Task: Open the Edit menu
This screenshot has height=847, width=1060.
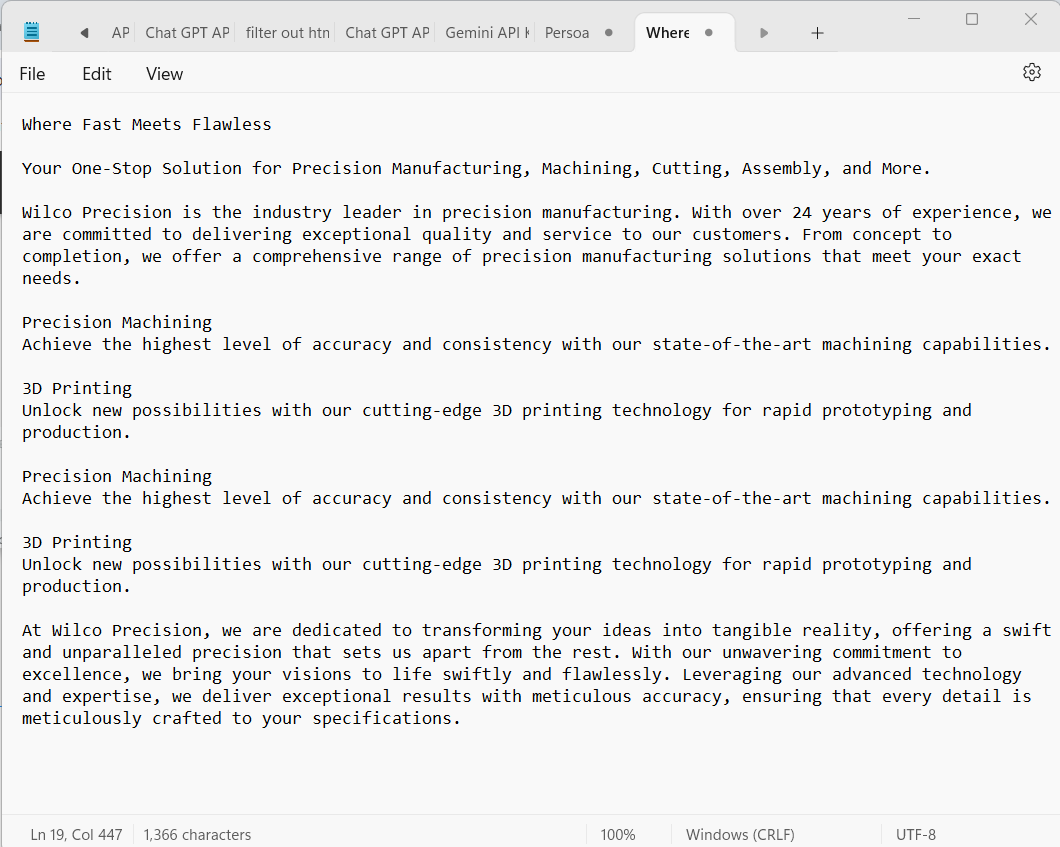Action: [x=97, y=74]
